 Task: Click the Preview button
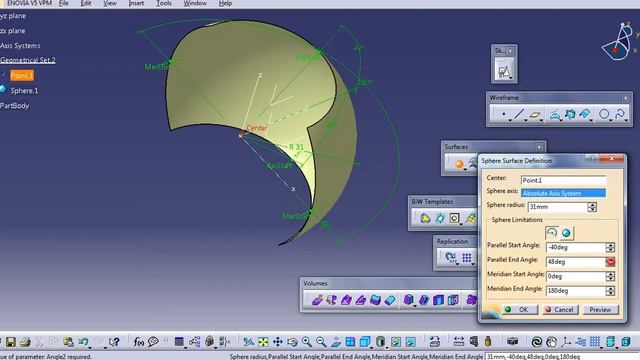(600, 309)
